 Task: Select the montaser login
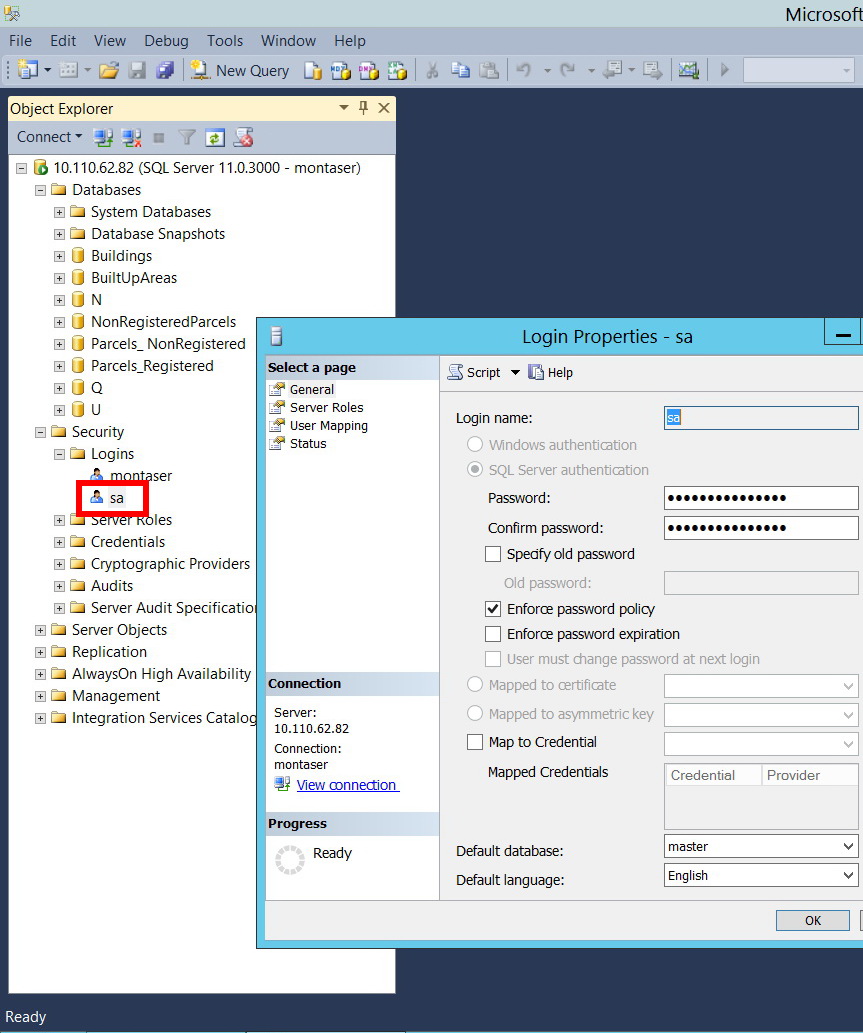click(141, 476)
